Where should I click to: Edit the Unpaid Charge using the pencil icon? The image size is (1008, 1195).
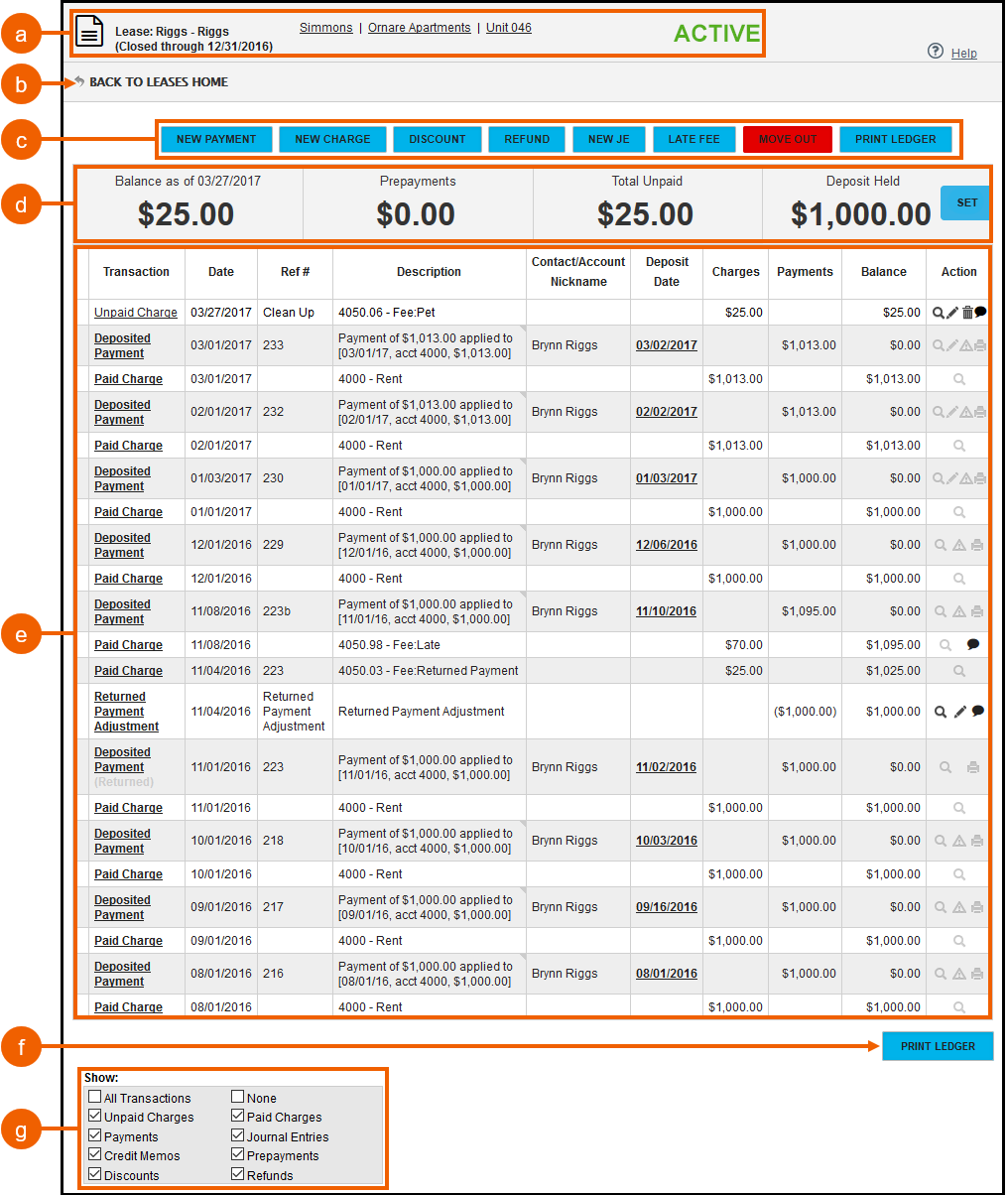click(952, 312)
